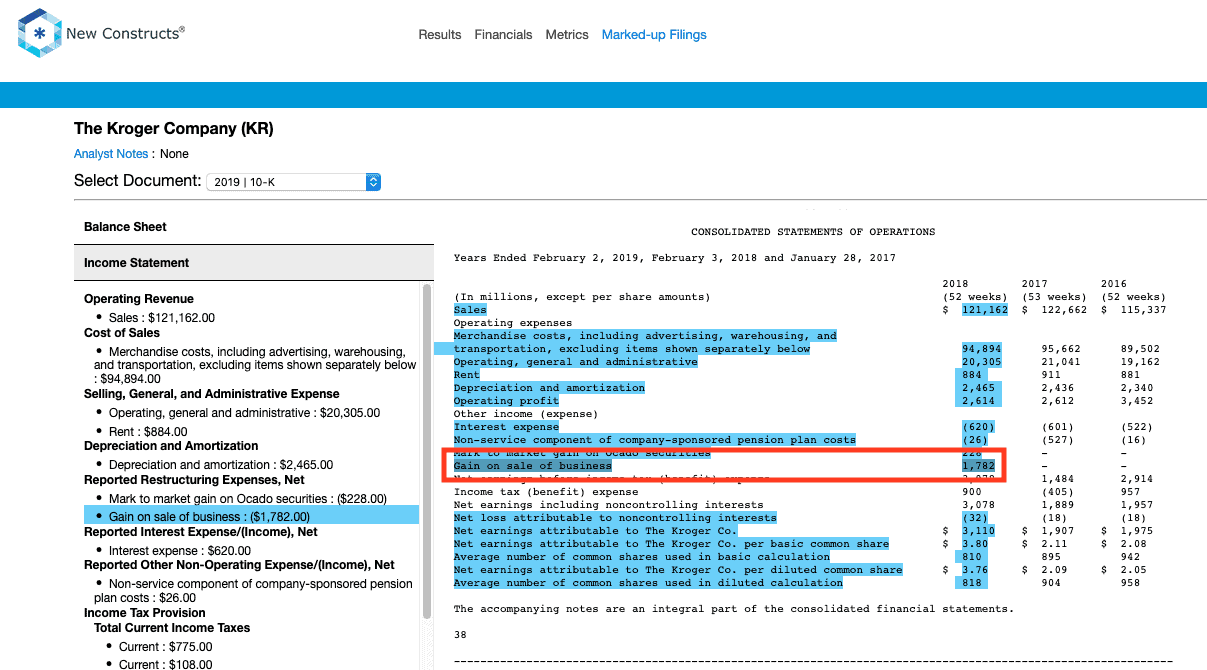This screenshot has width=1207, height=670.
Task: Click highlighted (32) value in the filing
Action: click(x=975, y=518)
